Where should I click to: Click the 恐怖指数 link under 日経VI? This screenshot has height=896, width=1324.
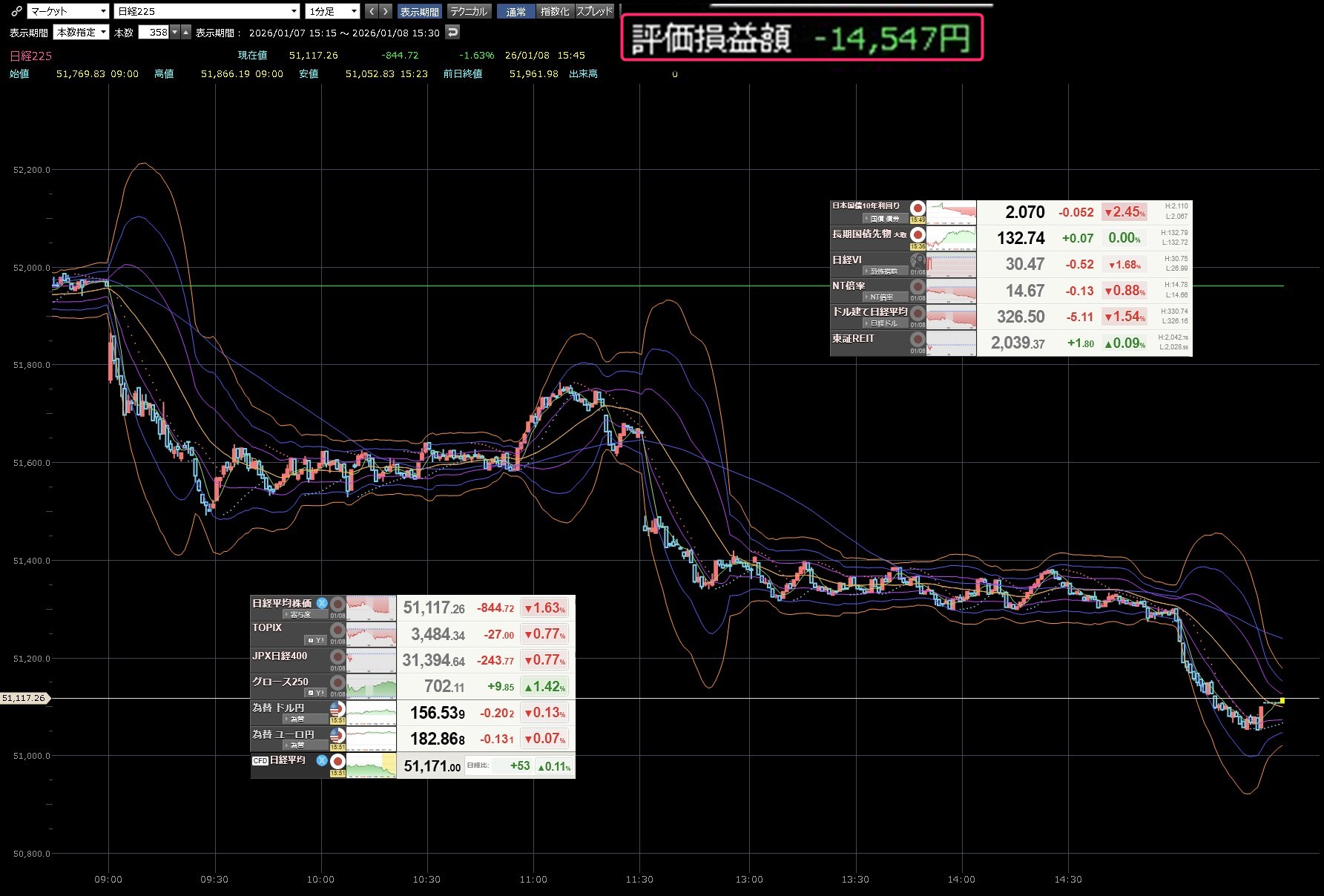(x=883, y=271)
